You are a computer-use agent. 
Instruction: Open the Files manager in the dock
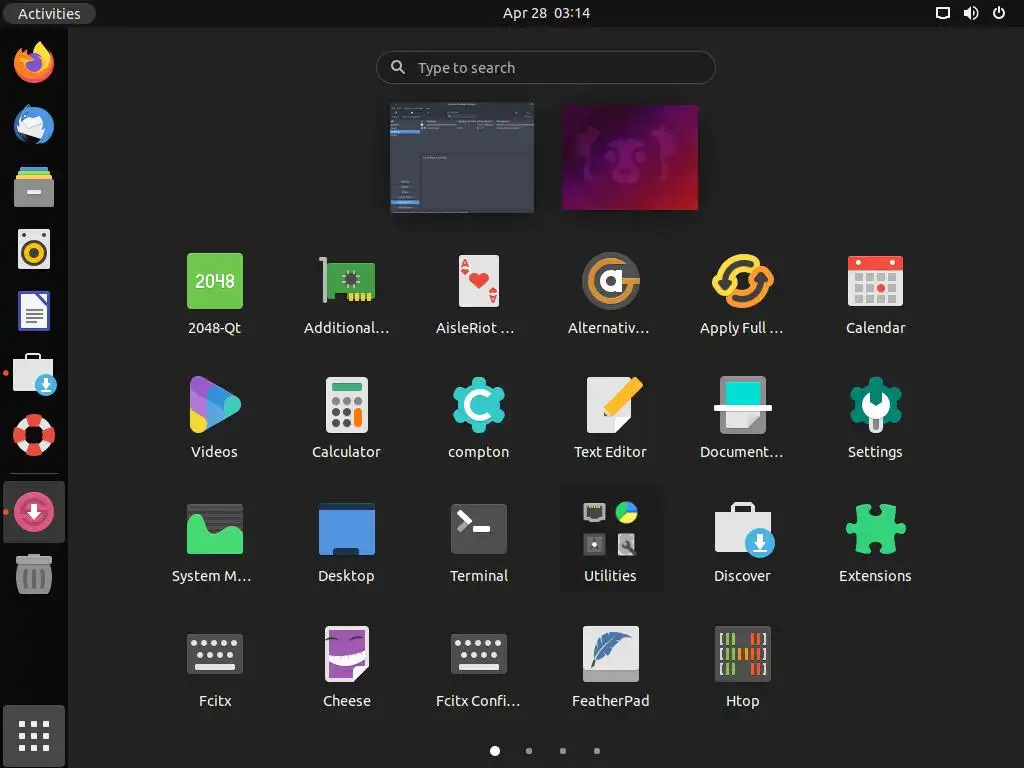pos(34,187)
